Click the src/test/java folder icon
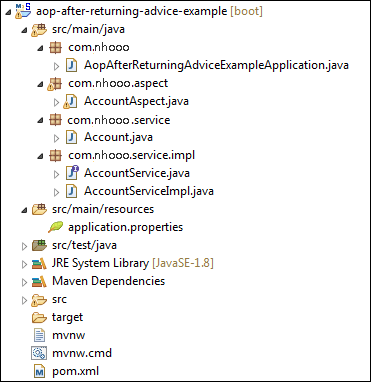 tap(39, 245)
